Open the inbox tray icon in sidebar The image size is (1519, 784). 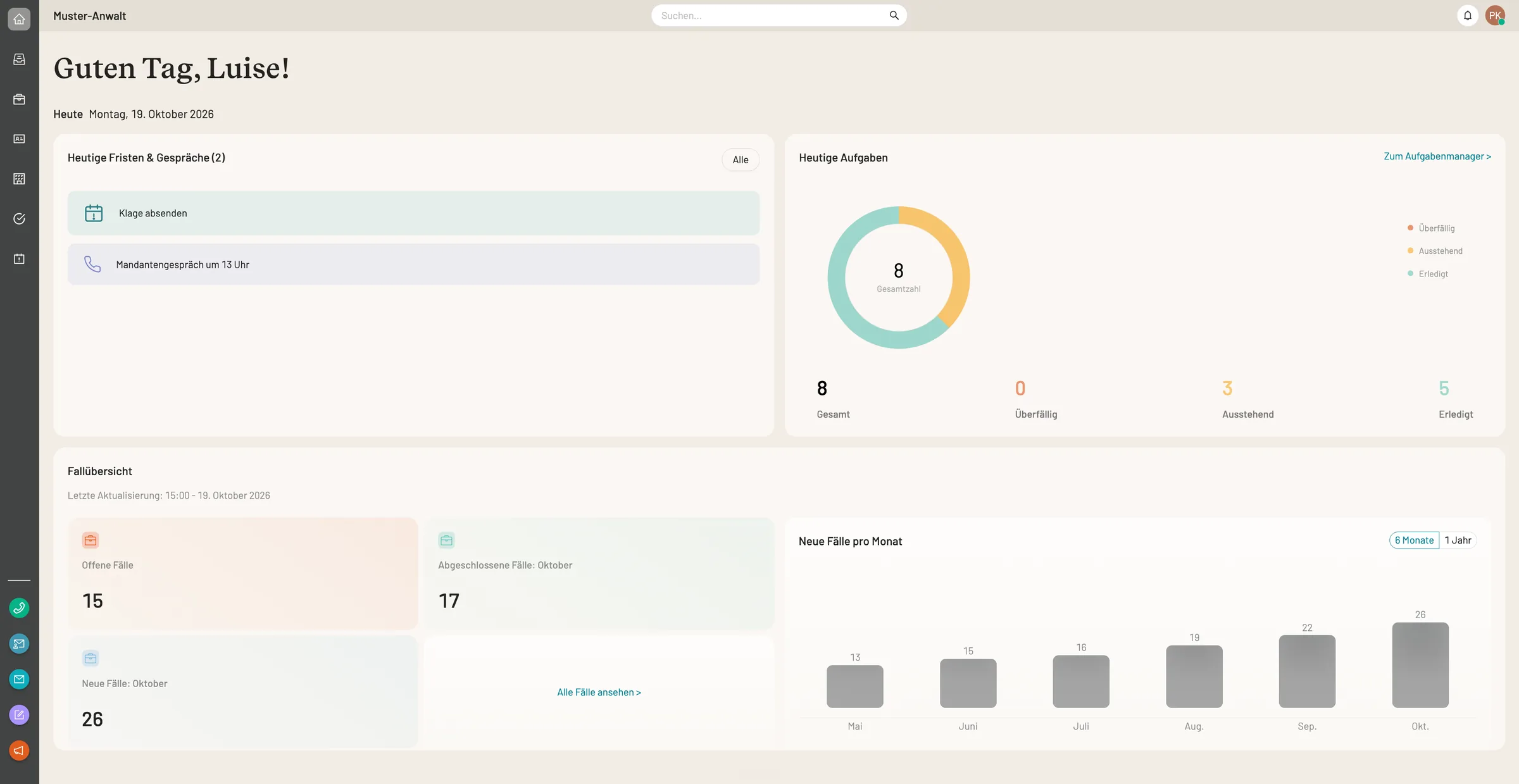click(x=19, y=59)
